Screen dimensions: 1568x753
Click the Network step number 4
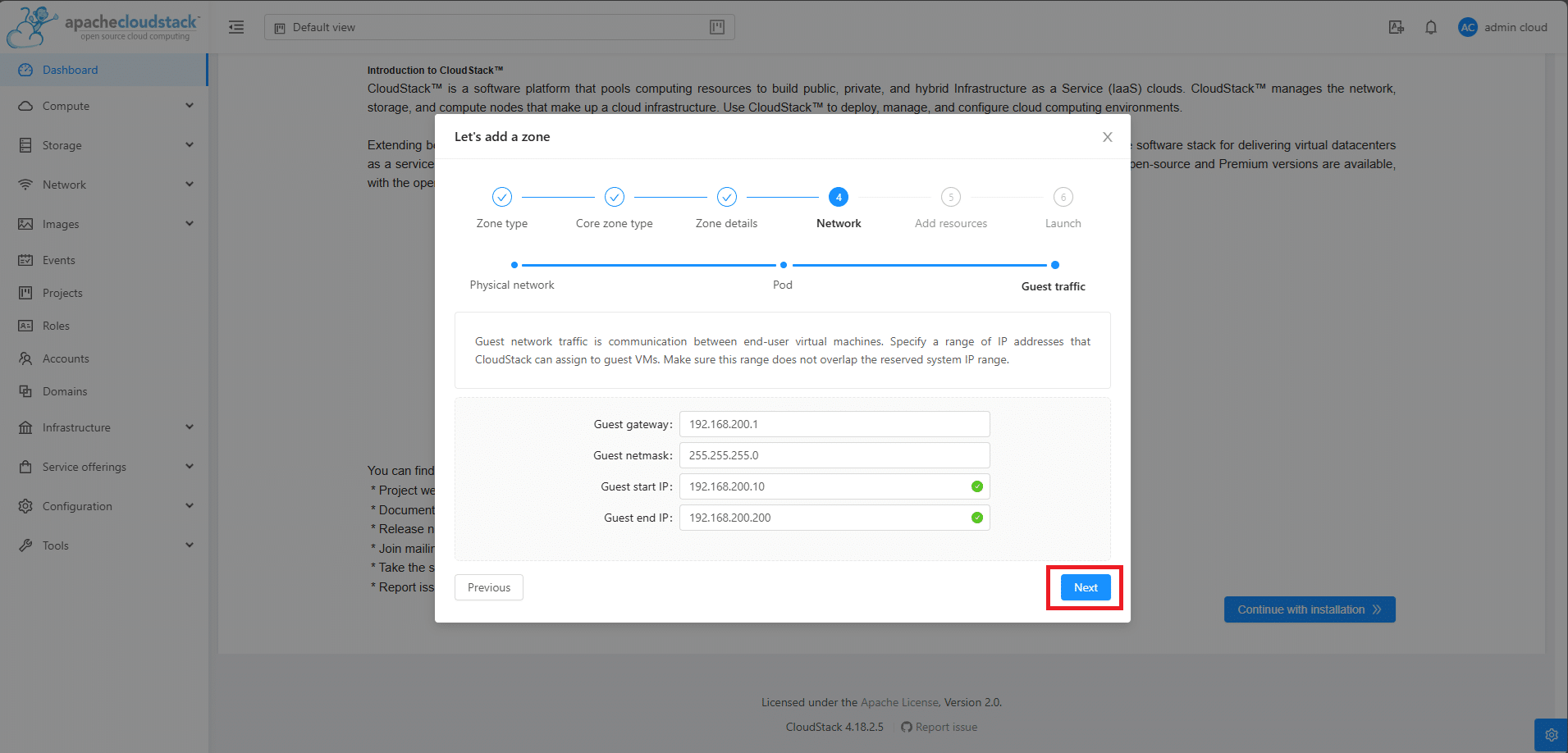[x=839, y=197]
